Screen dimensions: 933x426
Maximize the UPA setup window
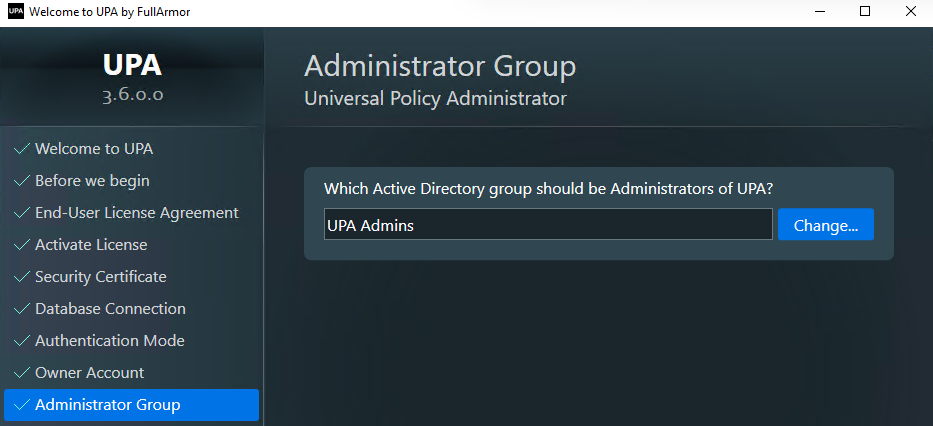[865, 12]
